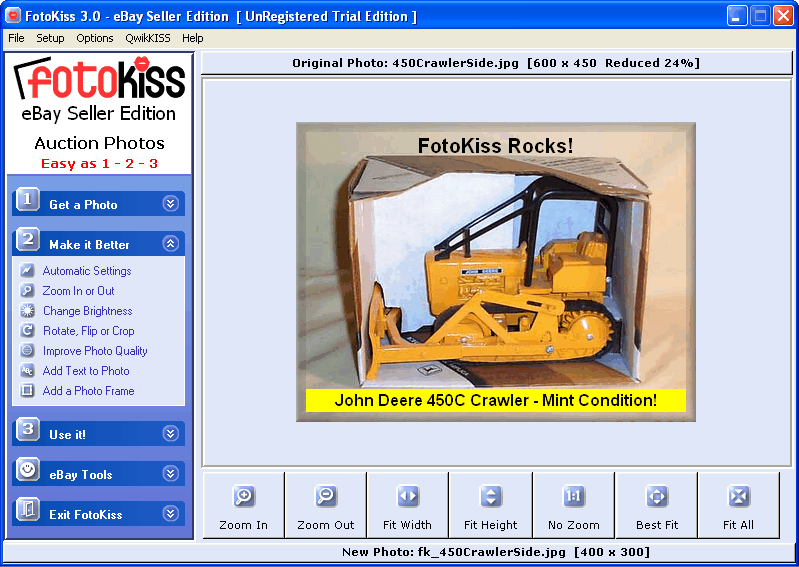Click the step 1 number badge
Screen dimensions: 799x567
click(x=28, y=199)
